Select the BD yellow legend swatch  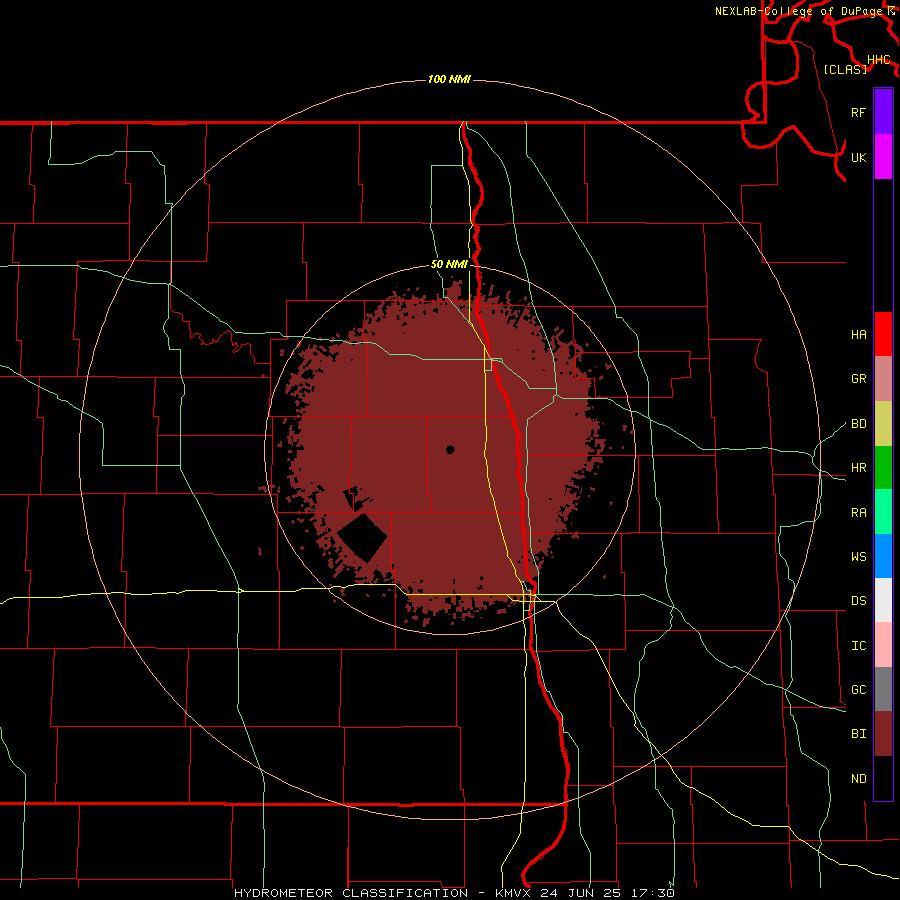[883, 424]
